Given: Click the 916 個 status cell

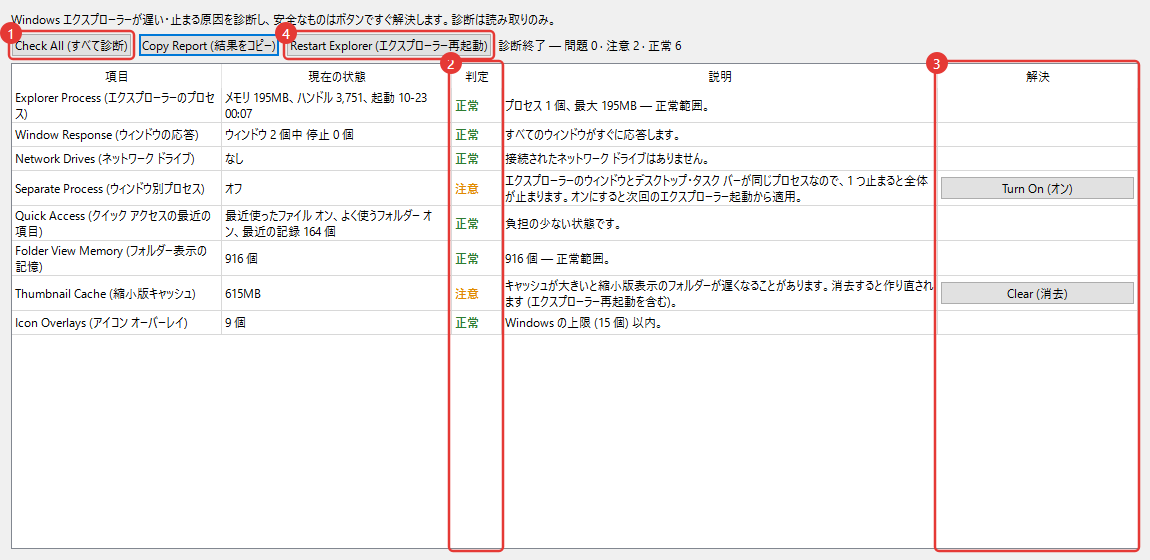Looking at the screenshot, I should [x=337, y=259].
